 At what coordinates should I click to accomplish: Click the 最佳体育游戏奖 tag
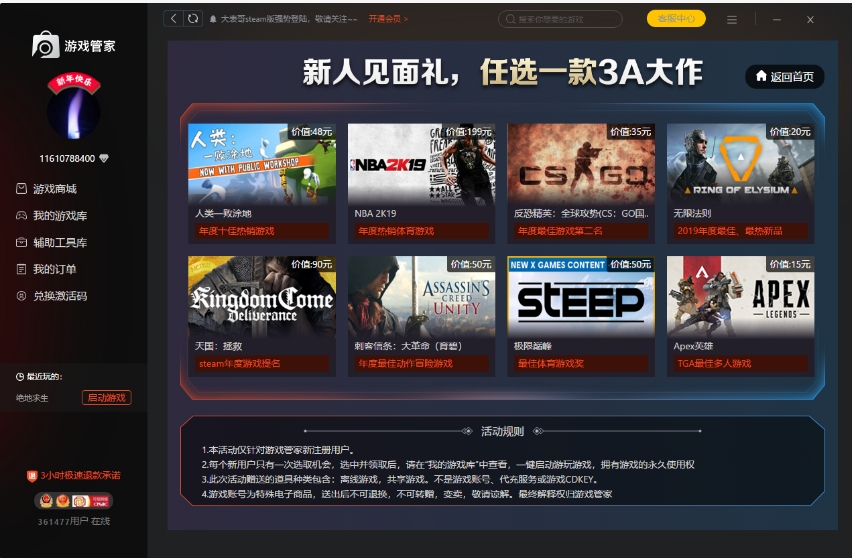tap(581, 363)
